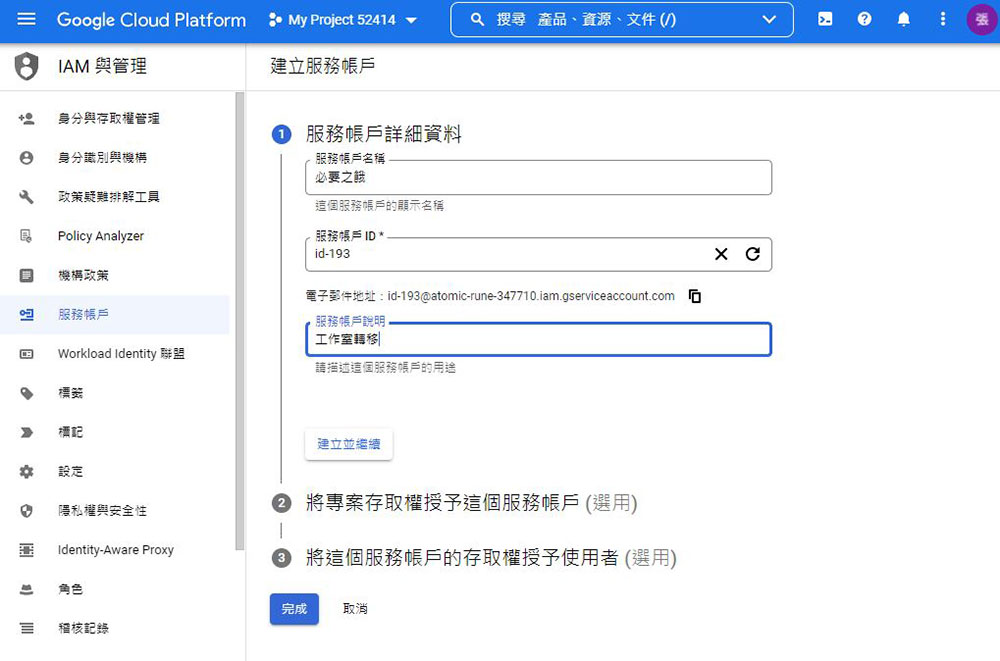Click the tag icon beside 標籤
1000x661 pixels.
(26, 393)
